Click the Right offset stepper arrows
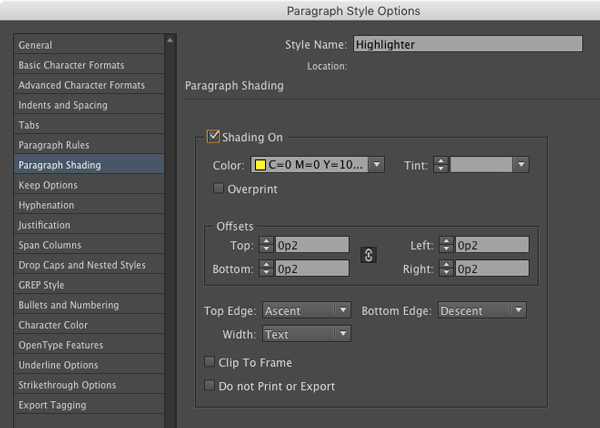 pyautogui.click(x=446, y=269)
